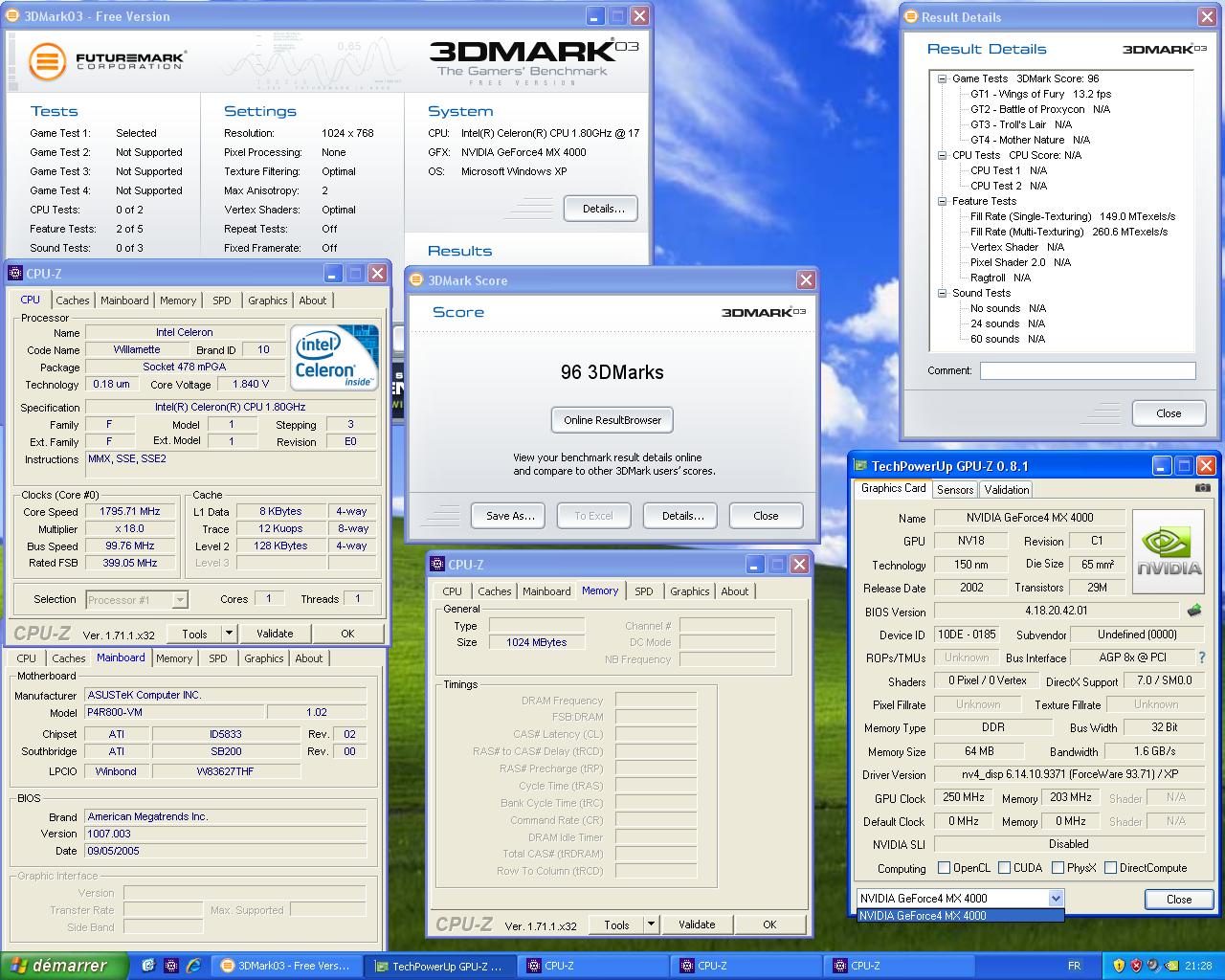Click Online ResultBrowser button
The height and width of the screenshot is (980, 1225).
[612, 419]
